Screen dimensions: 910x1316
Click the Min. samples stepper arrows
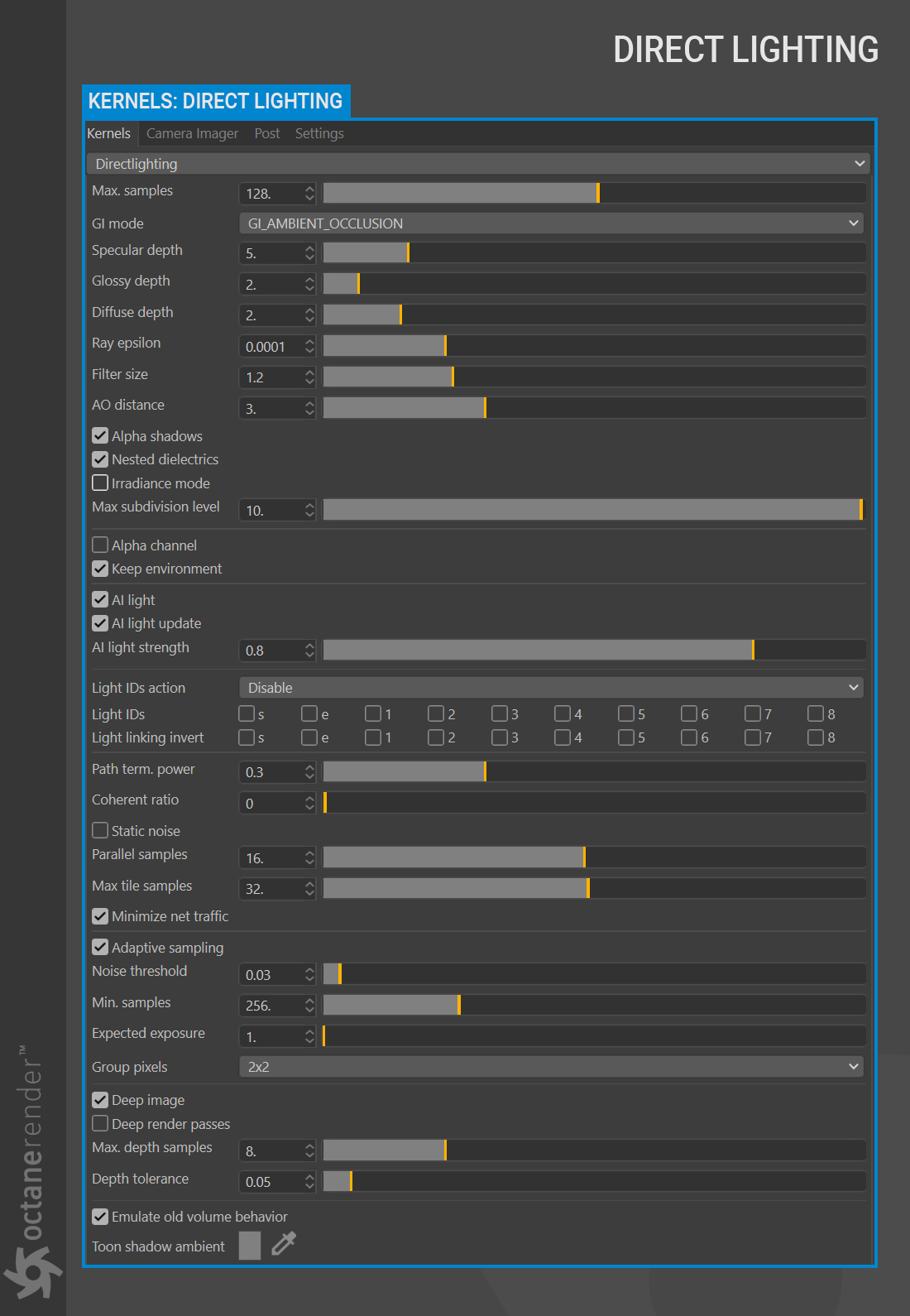pos(309,1005)
